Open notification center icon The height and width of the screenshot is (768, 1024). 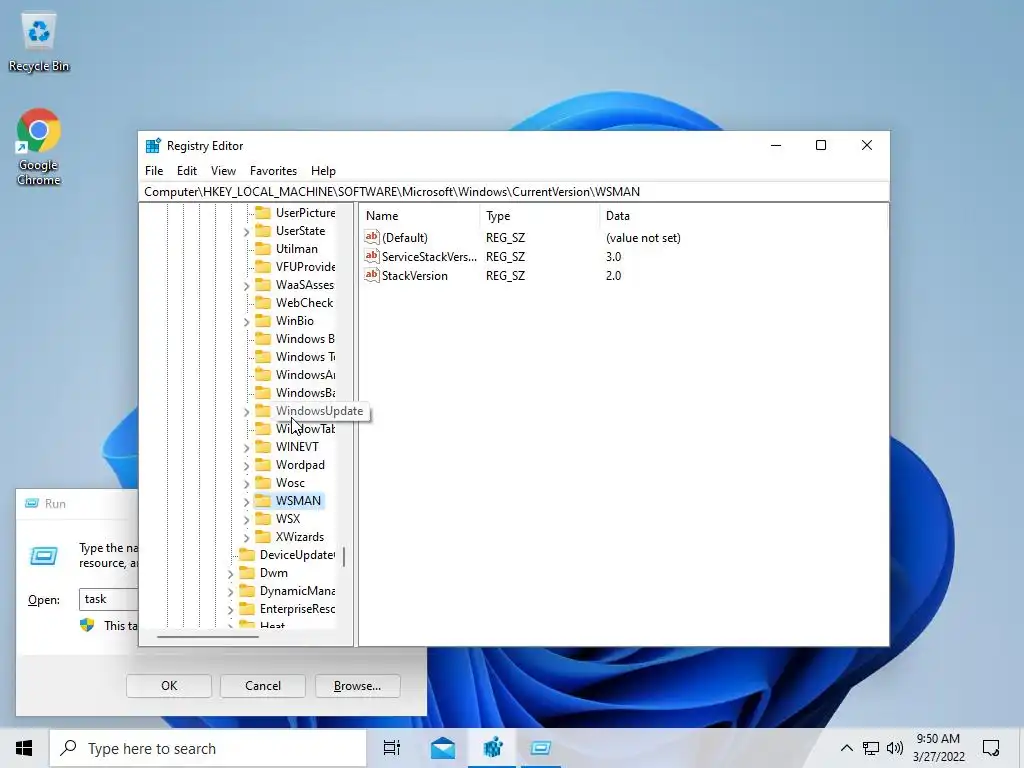991,748
